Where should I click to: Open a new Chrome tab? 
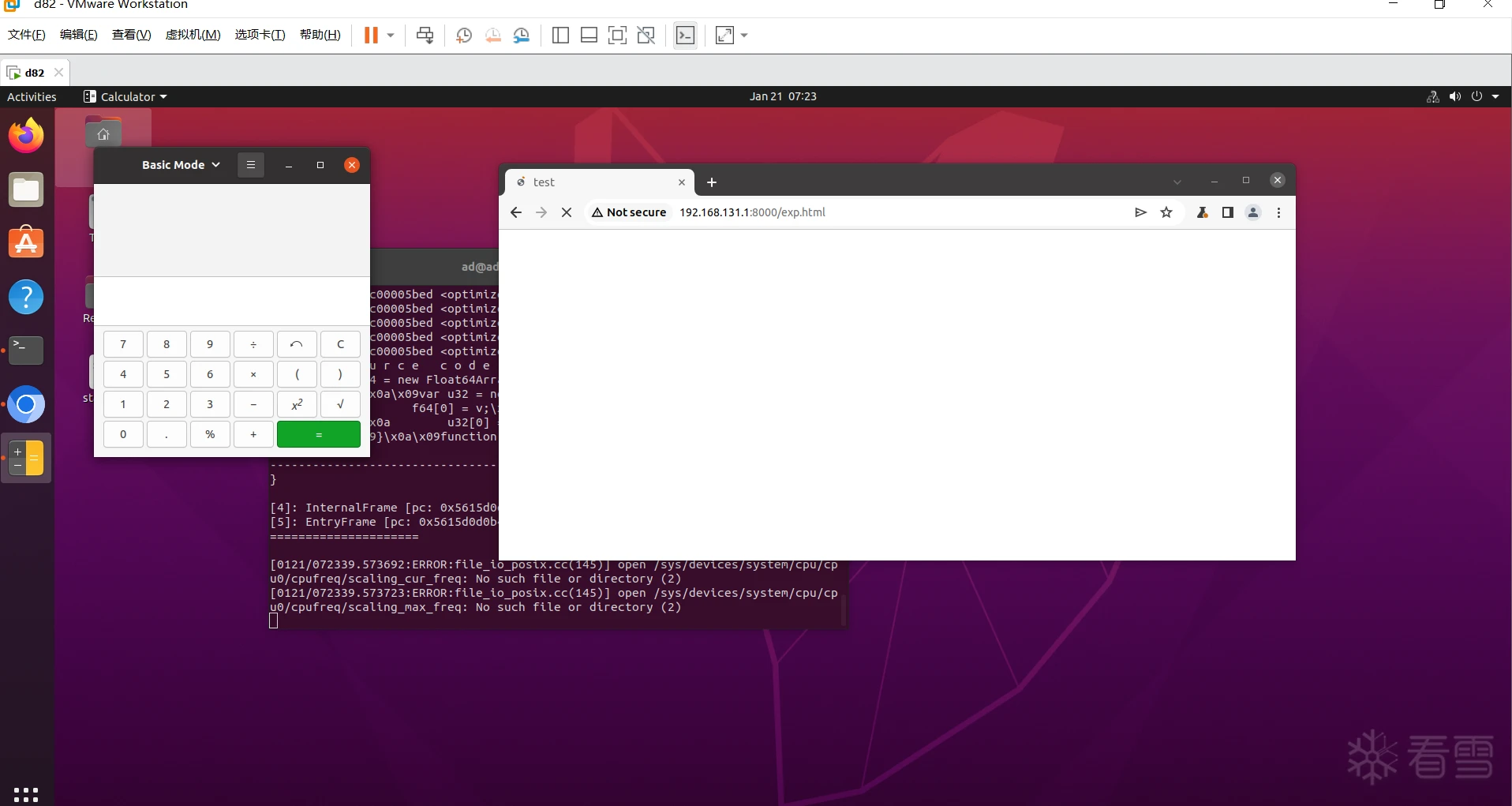712,182
